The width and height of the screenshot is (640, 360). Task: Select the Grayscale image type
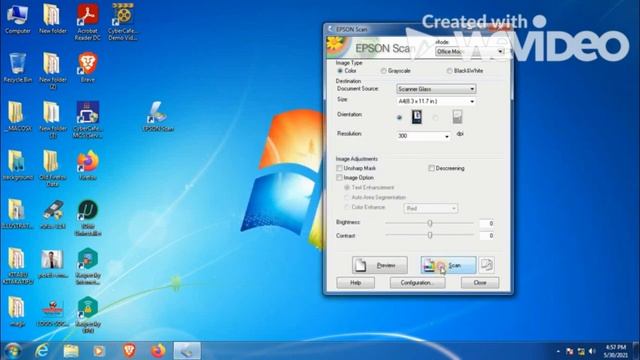[x=383, y=71]
